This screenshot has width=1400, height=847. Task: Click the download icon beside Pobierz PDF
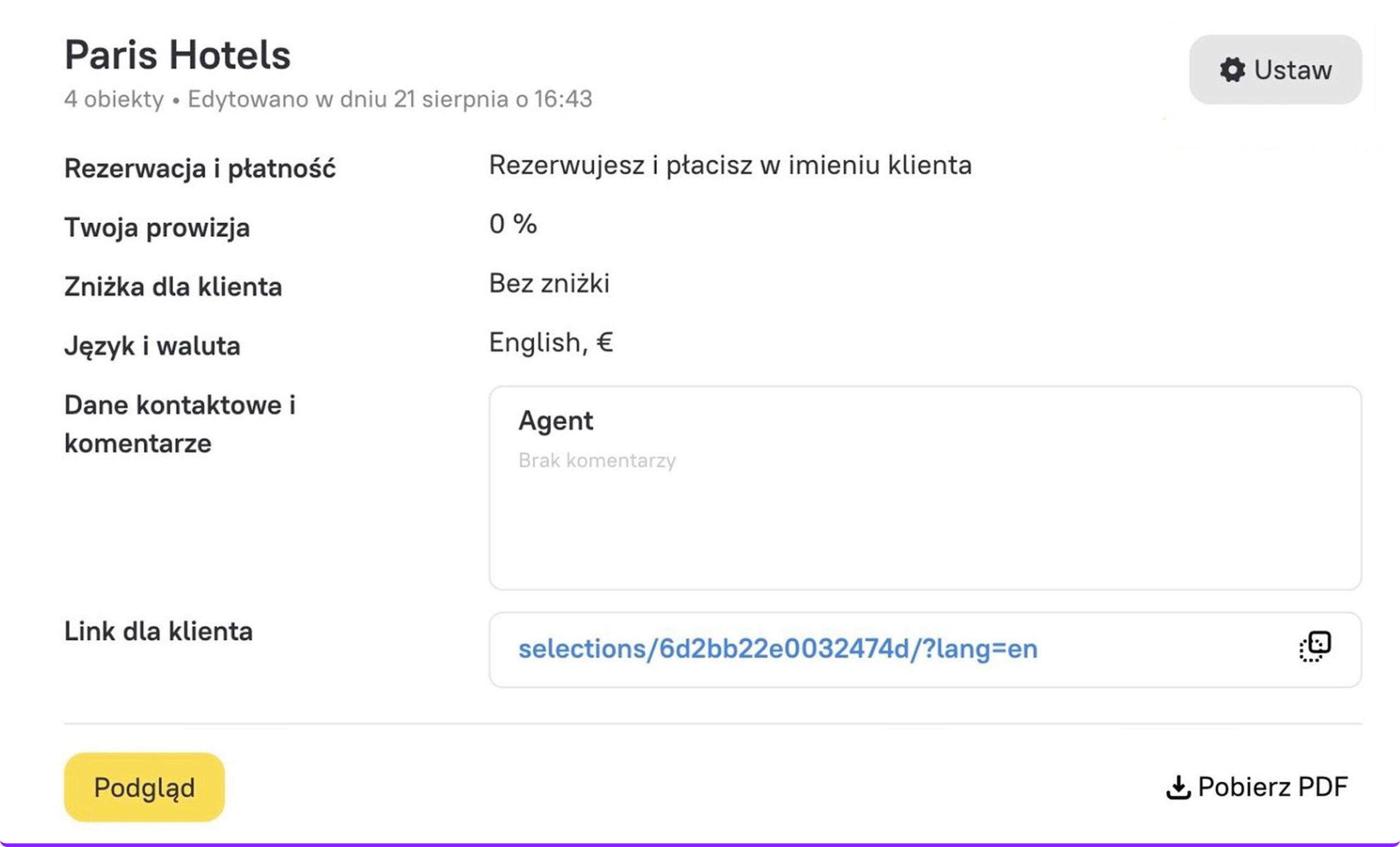click(1178, 787)
